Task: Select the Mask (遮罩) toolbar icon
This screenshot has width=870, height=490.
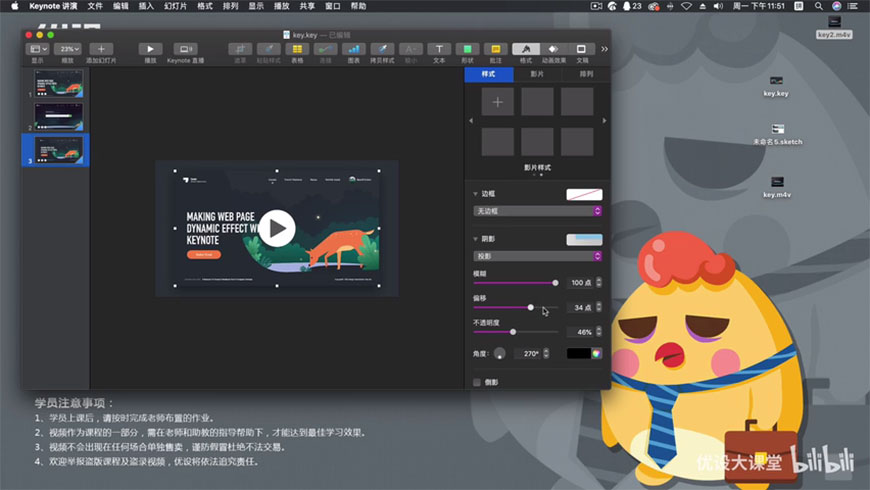Action: [240, 49]
